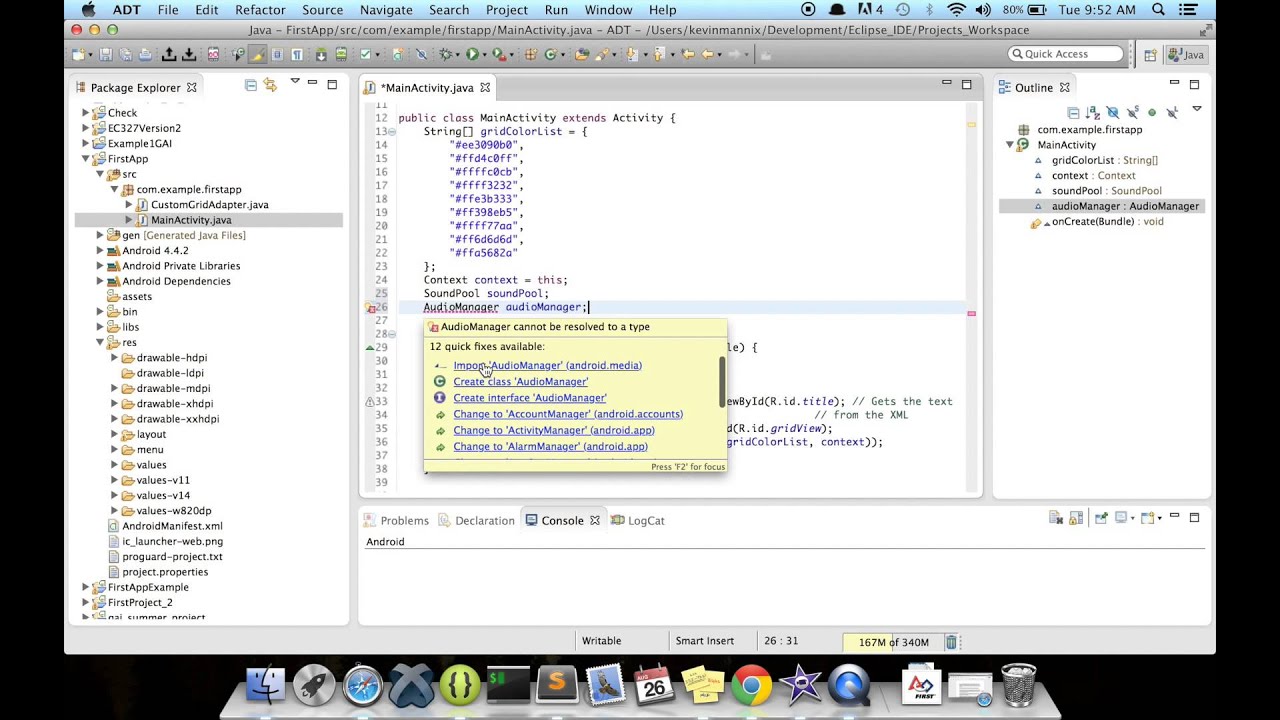Viewport: 1280px width, 720px height.
Task: Click the error marker on line 26
Action: pyautogui.click(x=368, y=308)
